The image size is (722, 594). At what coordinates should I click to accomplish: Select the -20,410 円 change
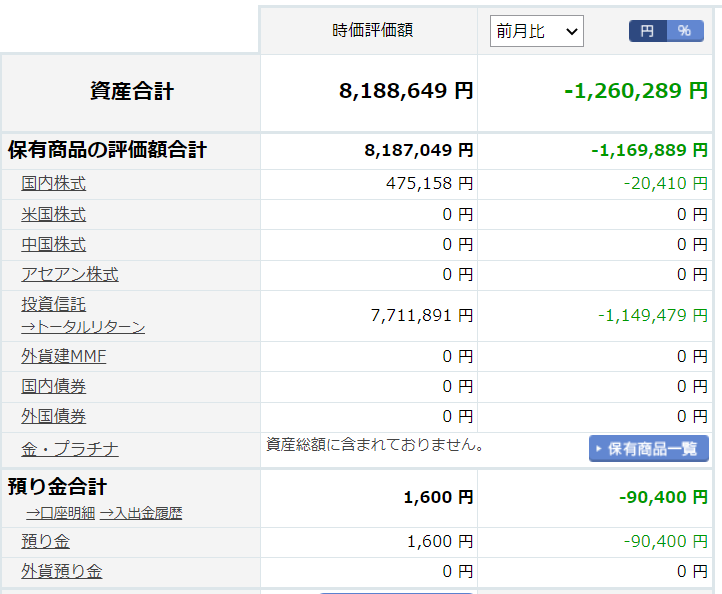click(x=665, y=183)
